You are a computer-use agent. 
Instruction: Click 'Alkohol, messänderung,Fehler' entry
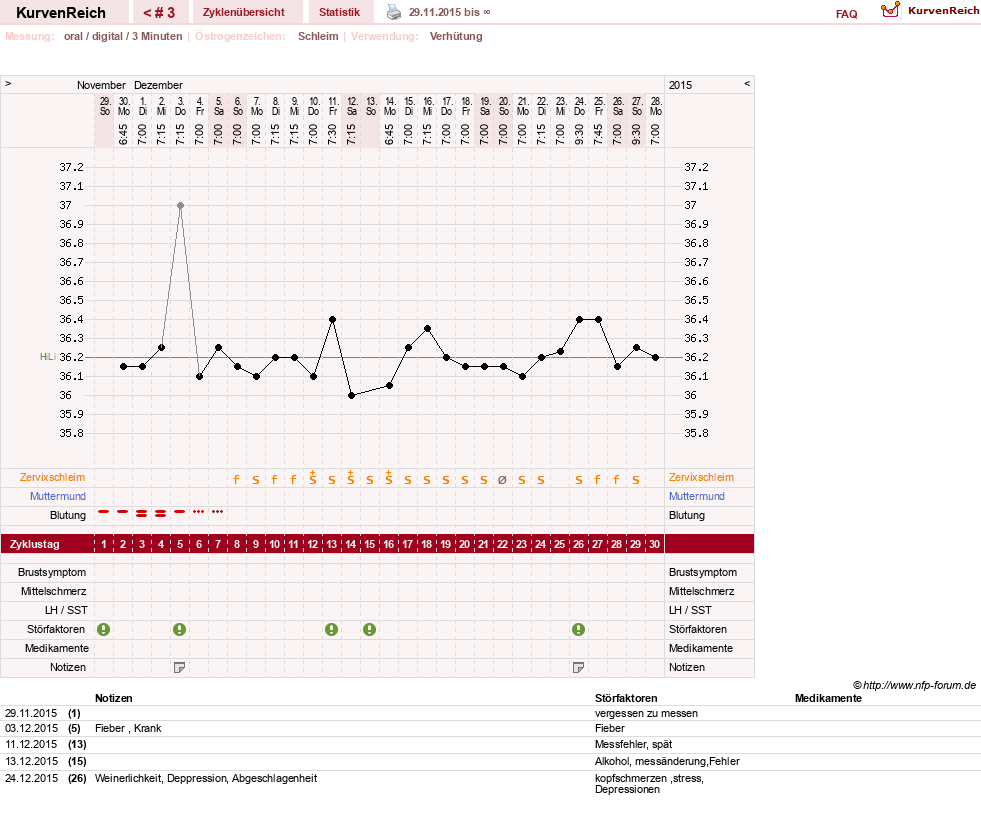coord(667,762)
